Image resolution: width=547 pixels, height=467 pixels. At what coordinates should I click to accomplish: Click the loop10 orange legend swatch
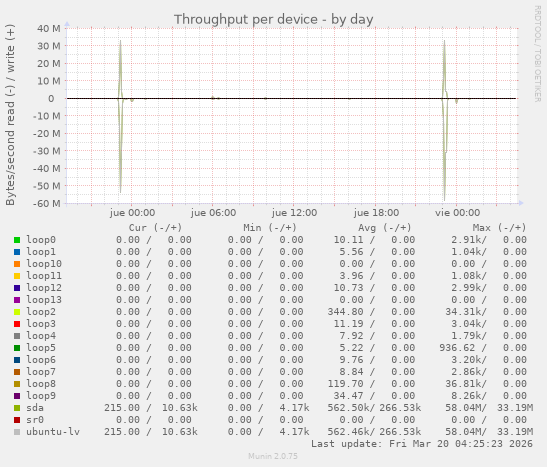coord(17,264)
